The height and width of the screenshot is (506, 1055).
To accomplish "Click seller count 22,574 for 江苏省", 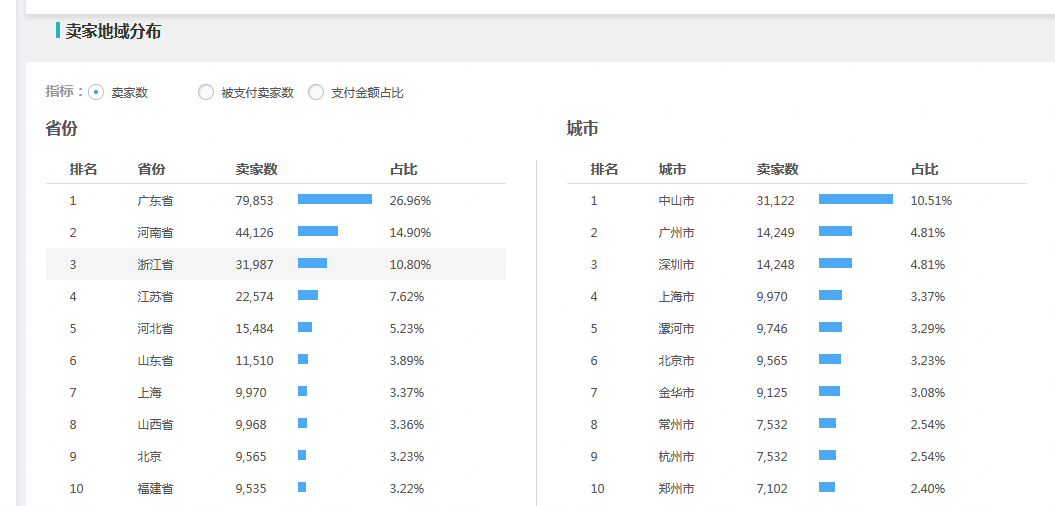I will click(254, 297).
